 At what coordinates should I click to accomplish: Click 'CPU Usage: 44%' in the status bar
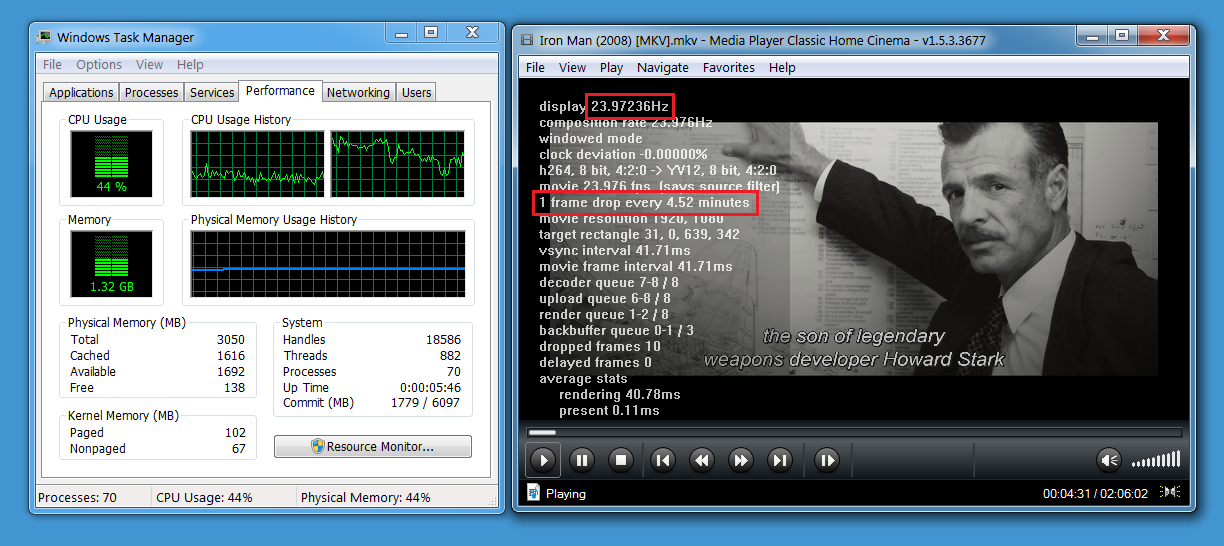(x=205, y=498)
